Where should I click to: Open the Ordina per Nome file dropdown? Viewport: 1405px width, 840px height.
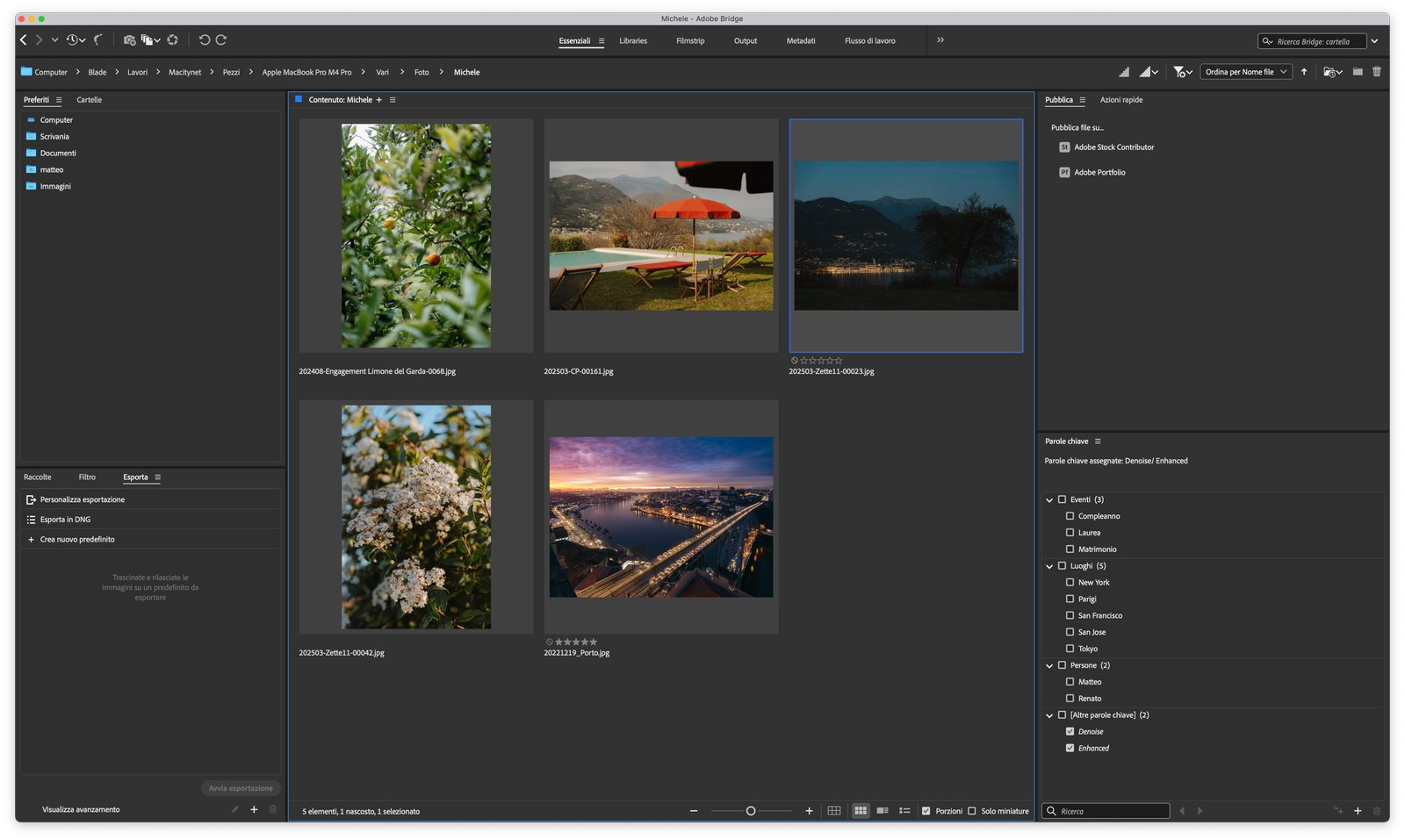1246,72
